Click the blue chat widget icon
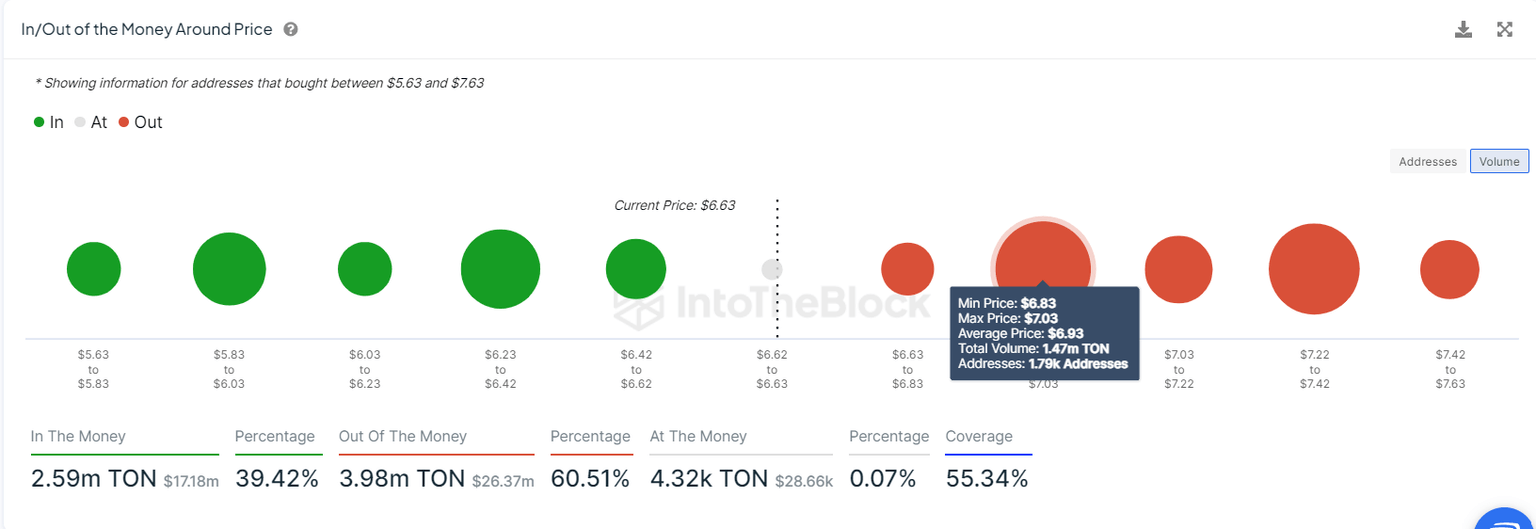The image size is (1536, 529). click(1506, 520)
